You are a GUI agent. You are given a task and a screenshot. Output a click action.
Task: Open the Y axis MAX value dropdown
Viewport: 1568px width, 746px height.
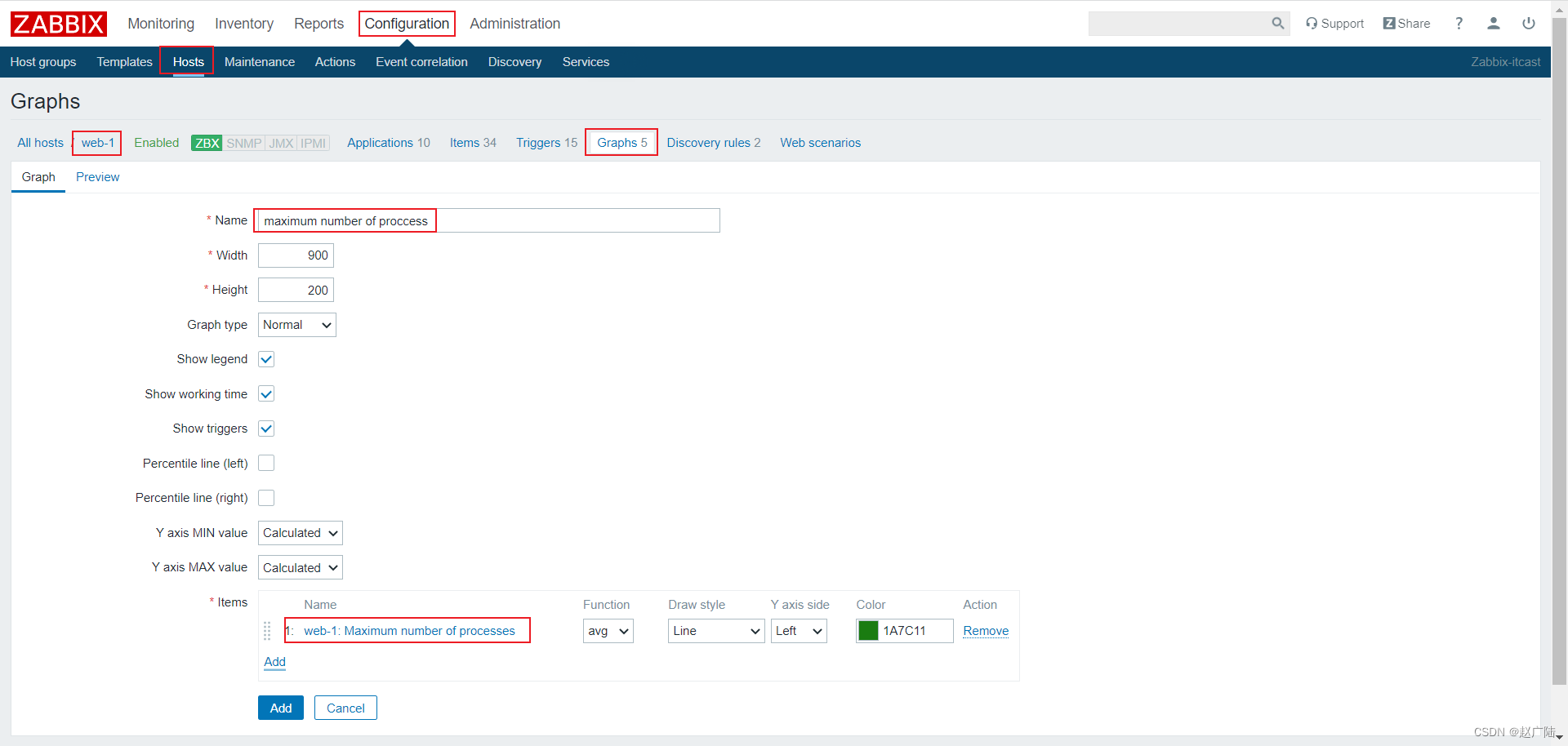[x=301, y=567]
